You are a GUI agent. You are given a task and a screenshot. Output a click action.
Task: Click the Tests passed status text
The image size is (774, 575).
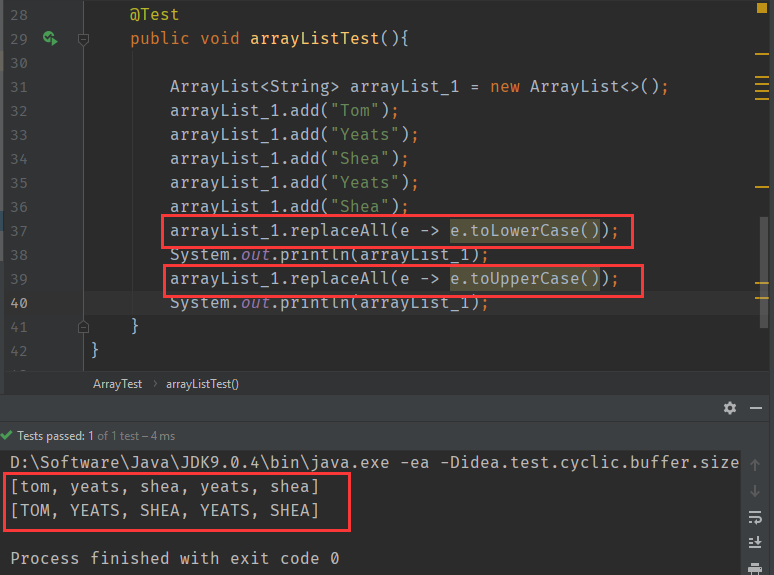pos(96,436)
